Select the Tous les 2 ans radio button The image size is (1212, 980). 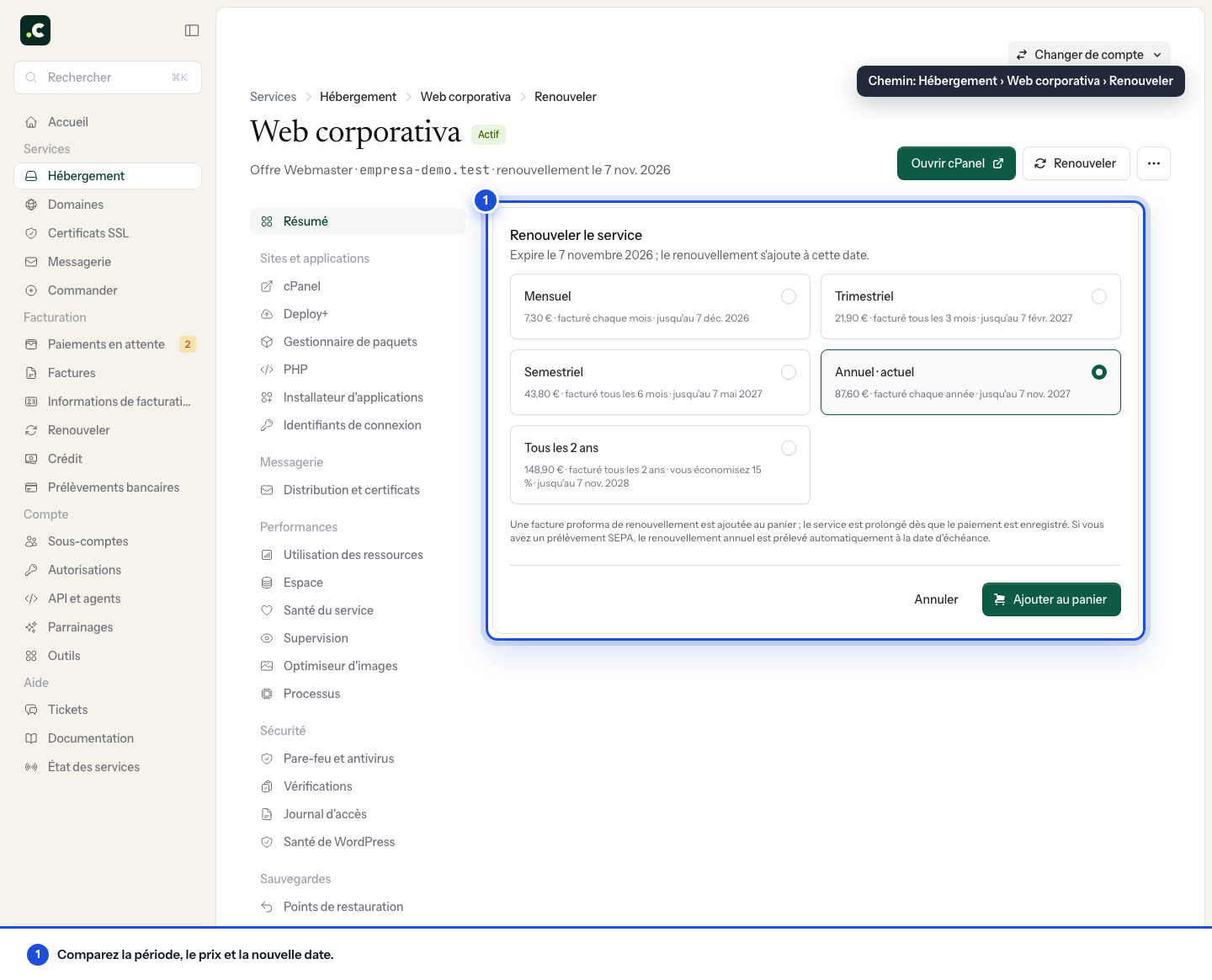pos(789,448)
